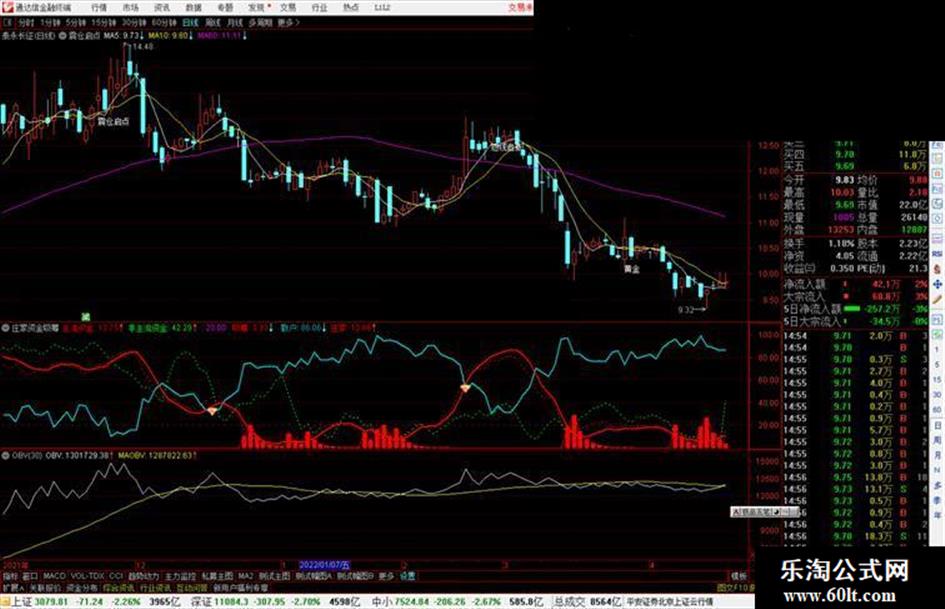Click the 日 daily shortcut in right sidebar
The width and height of the screenshot is (945, 609).
938,425
